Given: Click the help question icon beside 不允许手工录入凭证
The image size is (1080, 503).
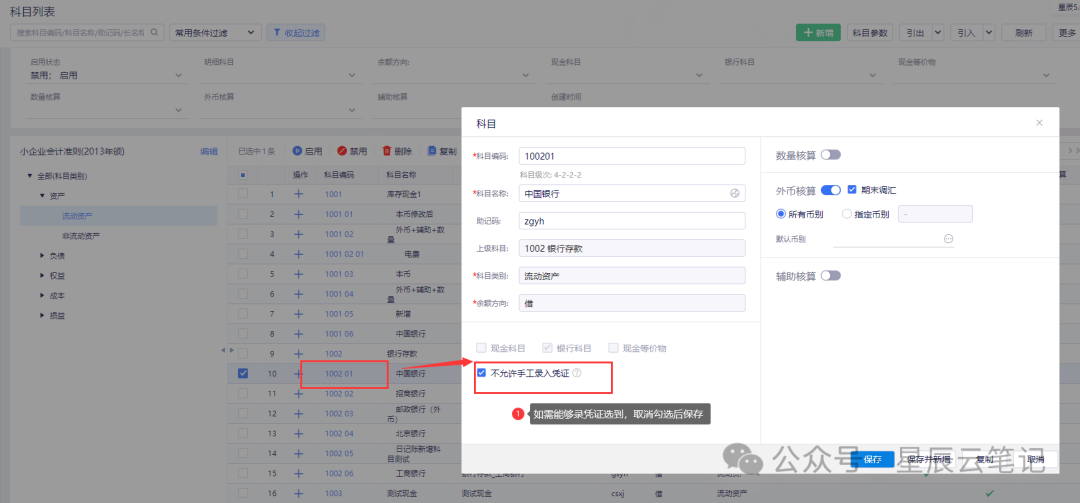Looking at the screenshot, I should (577, 373).
